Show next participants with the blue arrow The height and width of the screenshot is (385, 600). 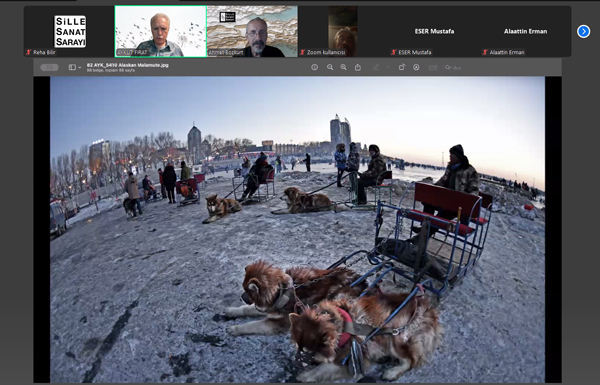click(x=584, y=31)
